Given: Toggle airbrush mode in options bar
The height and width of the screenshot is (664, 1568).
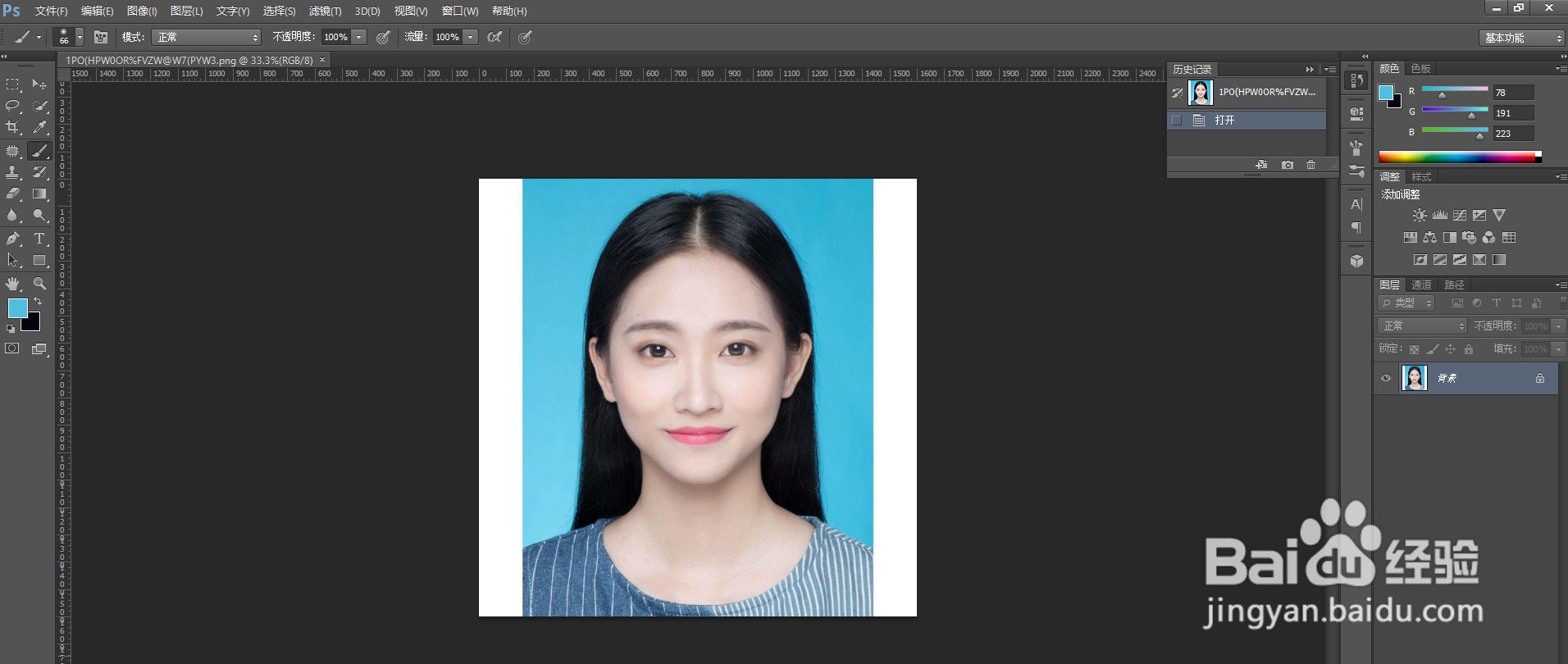Looking at the screenshot, I should click(495, 37).
